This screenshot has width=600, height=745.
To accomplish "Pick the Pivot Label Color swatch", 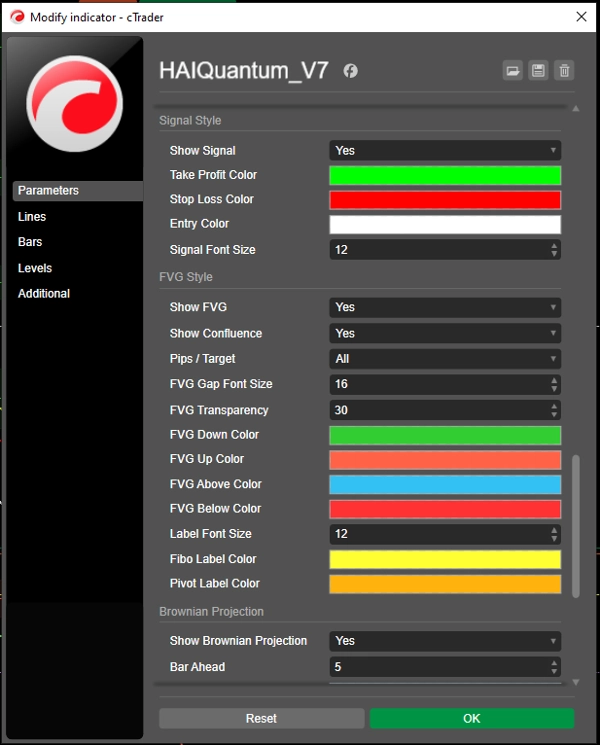I will coord(445,584).
